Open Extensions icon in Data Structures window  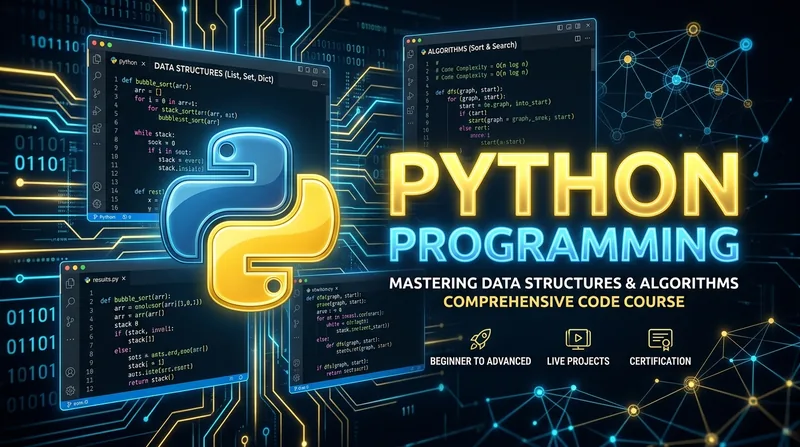pyautogui.click(x=96, y=128)
